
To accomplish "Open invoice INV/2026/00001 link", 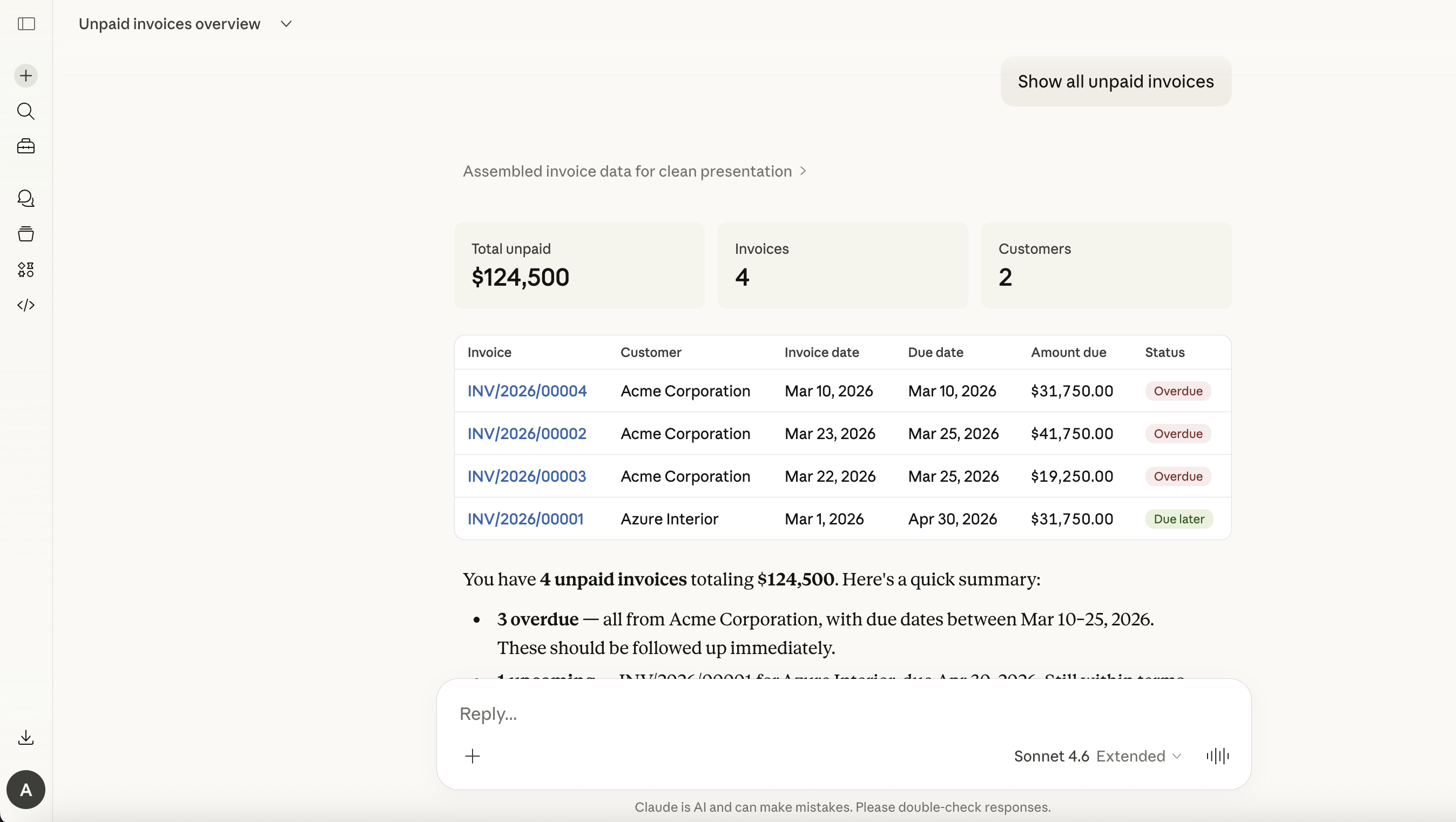I will [525, 519].
